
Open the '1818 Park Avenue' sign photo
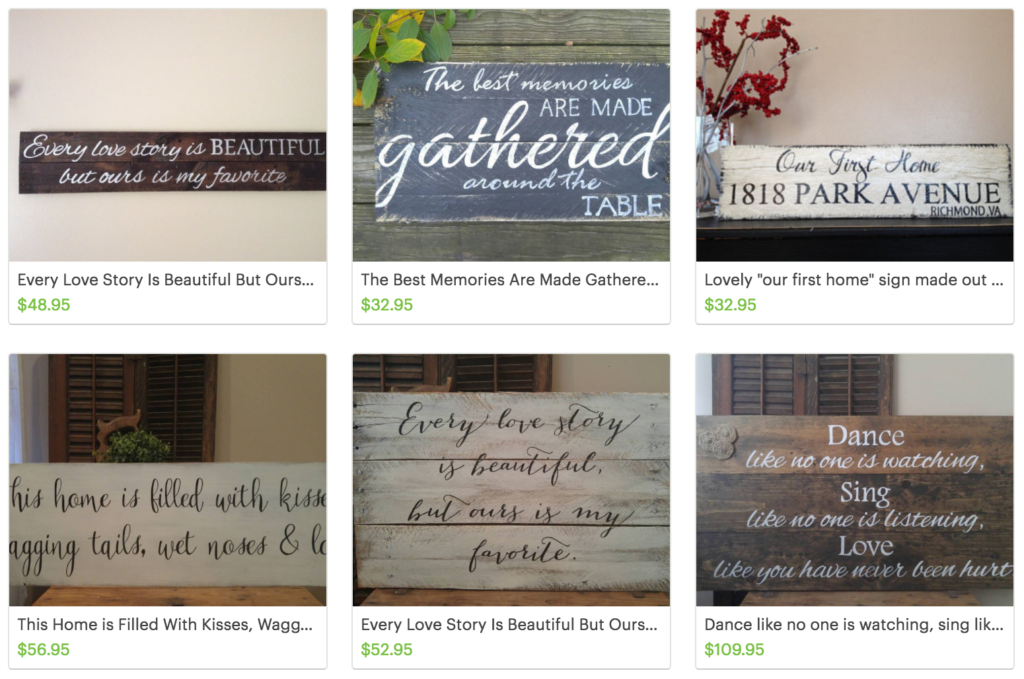click(x=855, y=135)
